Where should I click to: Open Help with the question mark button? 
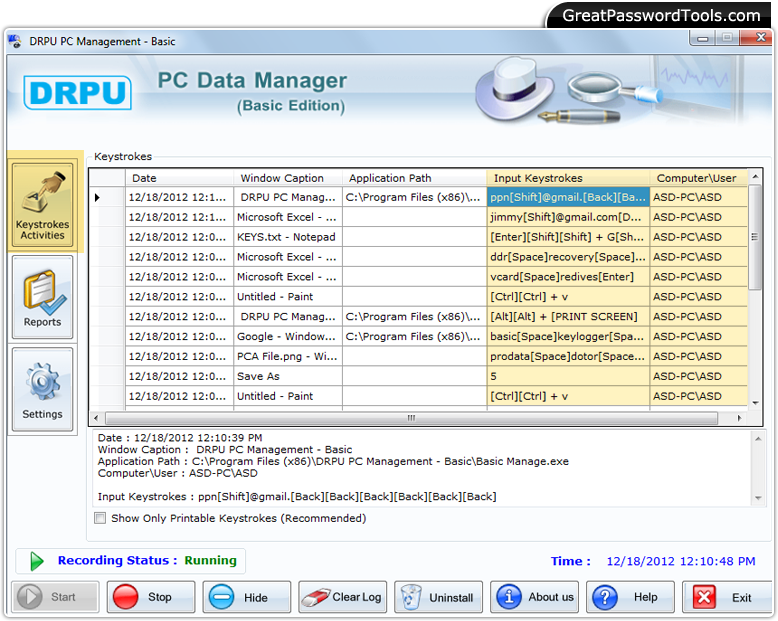click(x=630, y=597)
